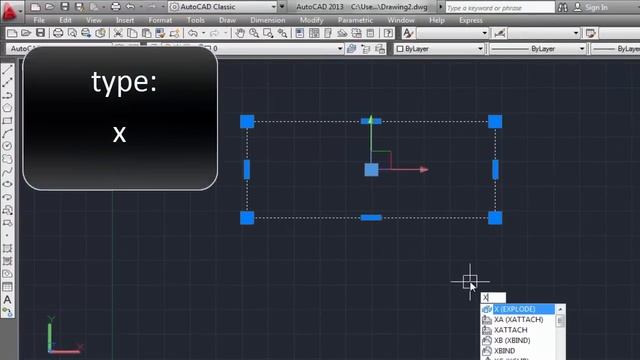Open the text style dropdown
The height and width of the screenshot is (360, 640).
tap(452, 33)
